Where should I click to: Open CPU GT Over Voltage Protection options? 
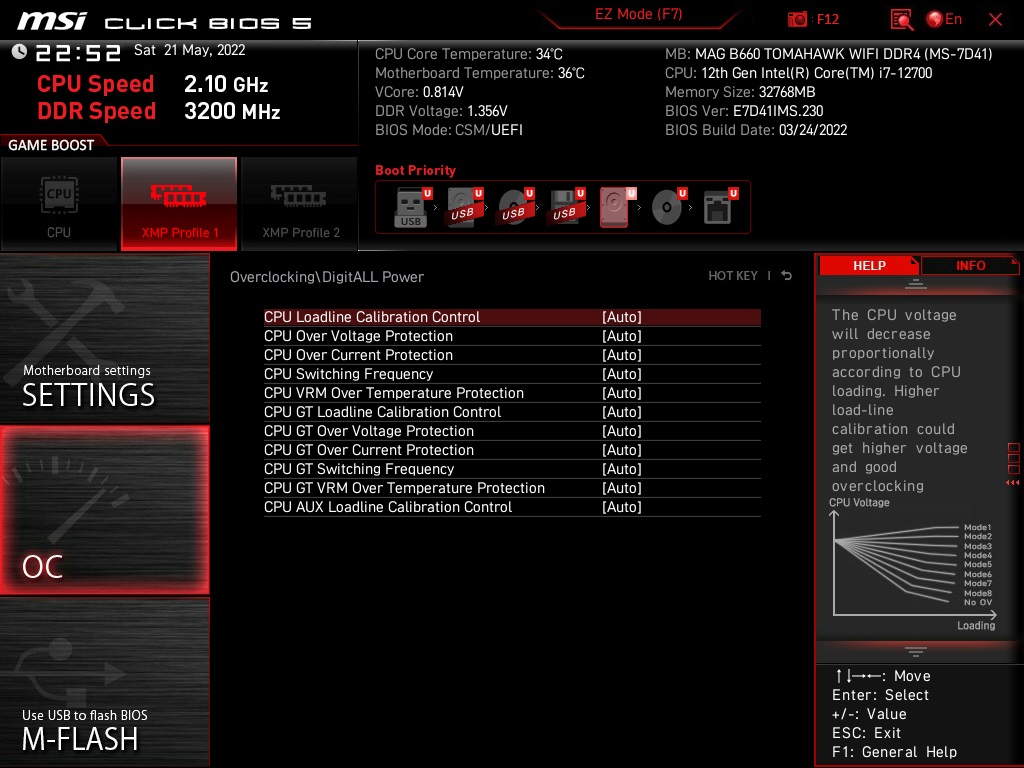pos(623,431)
